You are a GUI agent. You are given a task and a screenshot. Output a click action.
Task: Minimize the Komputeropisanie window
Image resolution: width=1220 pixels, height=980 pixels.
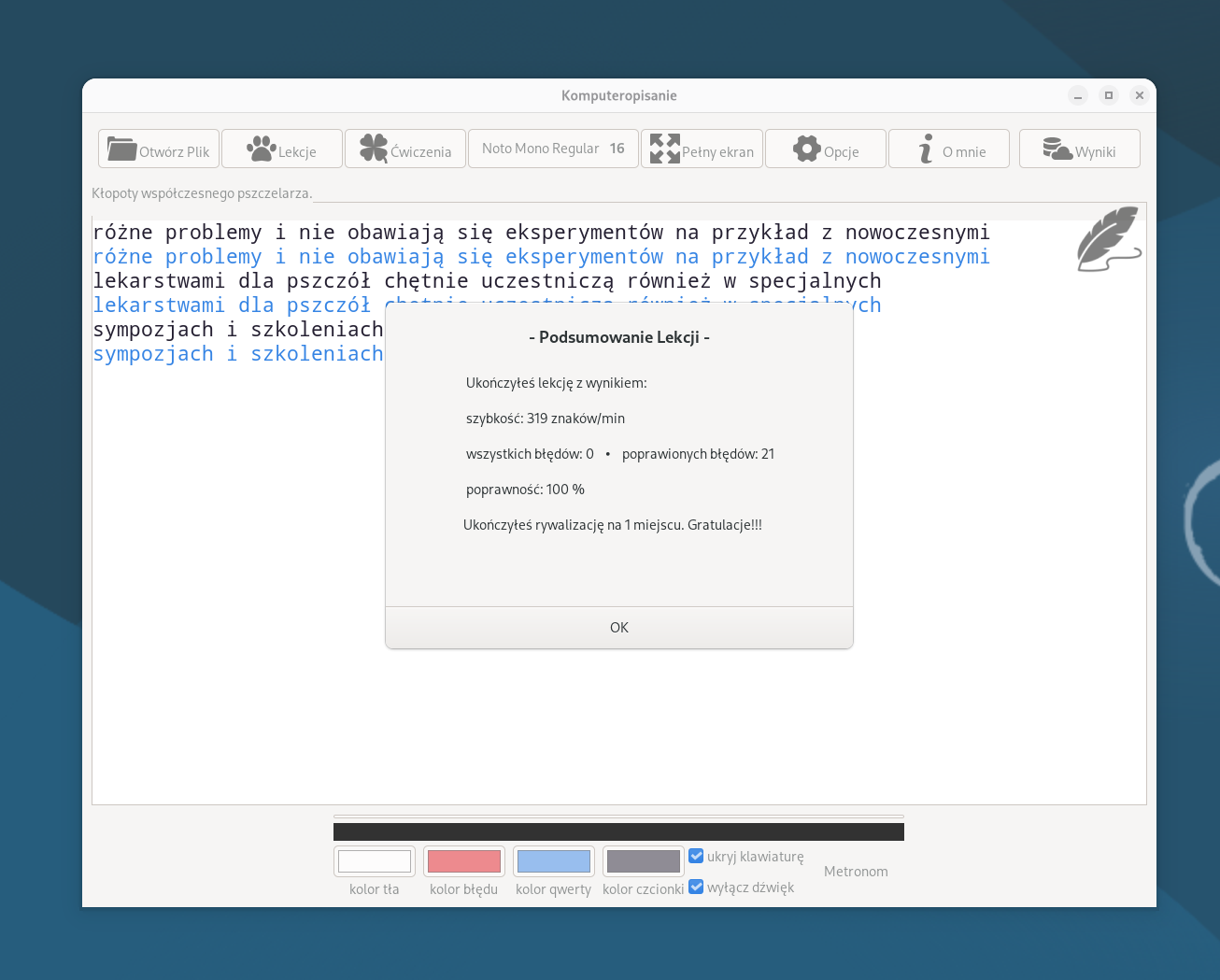[x=1078, y=95]
